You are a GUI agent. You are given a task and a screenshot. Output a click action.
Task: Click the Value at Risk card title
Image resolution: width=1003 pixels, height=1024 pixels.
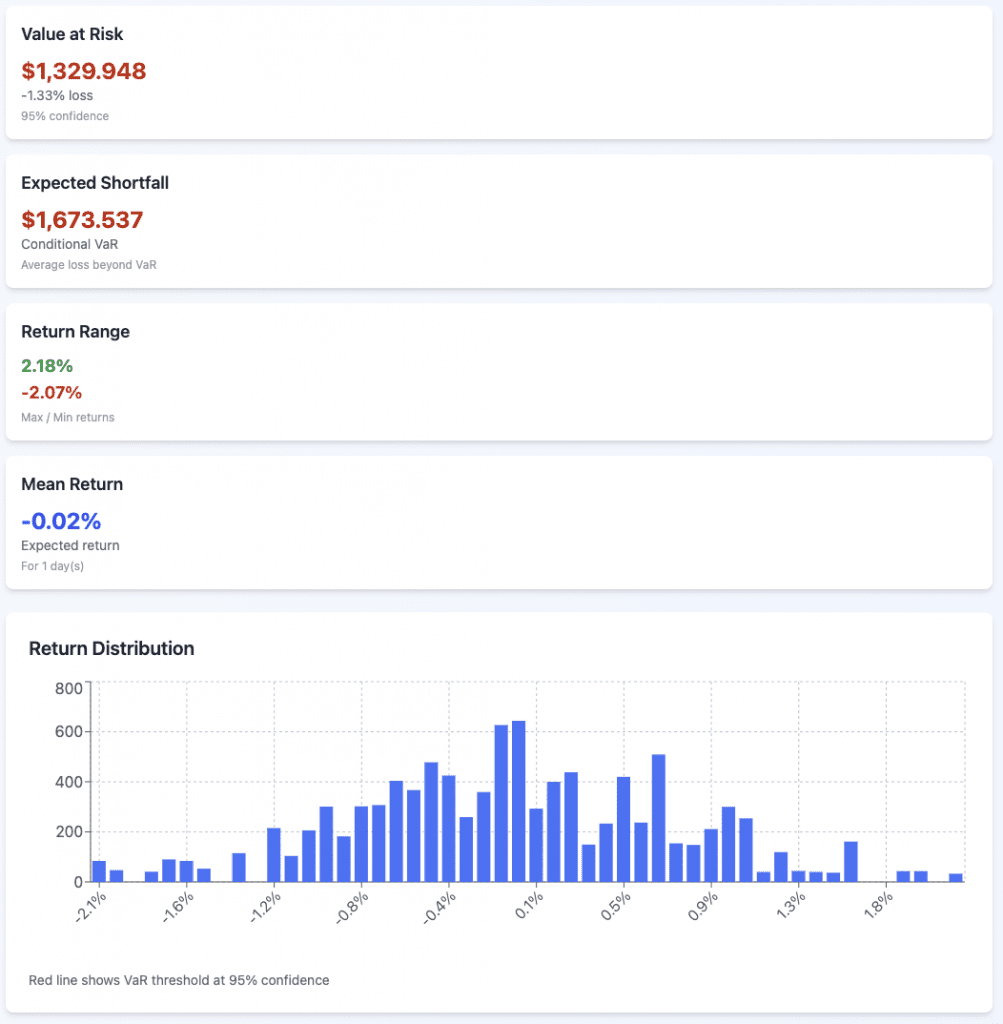coord(72,34)
